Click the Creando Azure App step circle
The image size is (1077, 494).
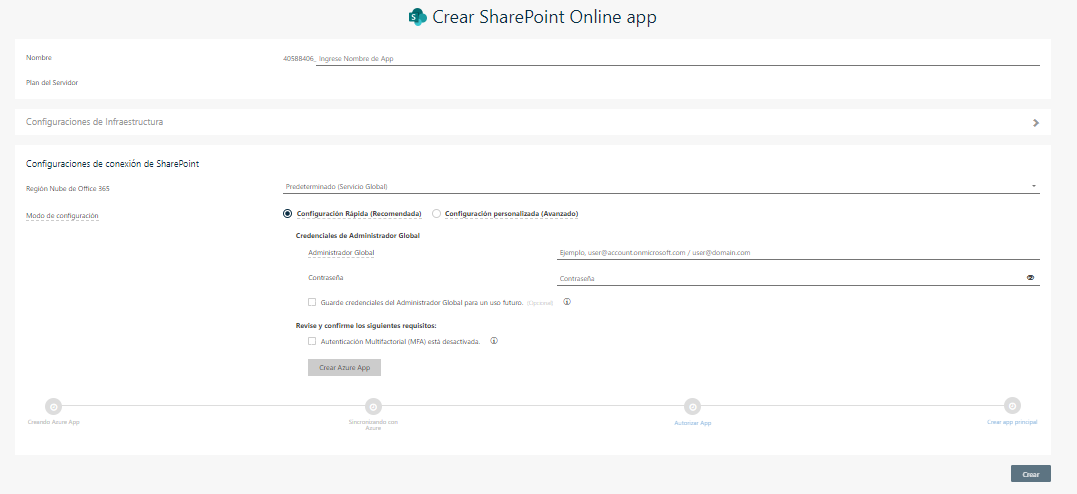pos(54,406)
